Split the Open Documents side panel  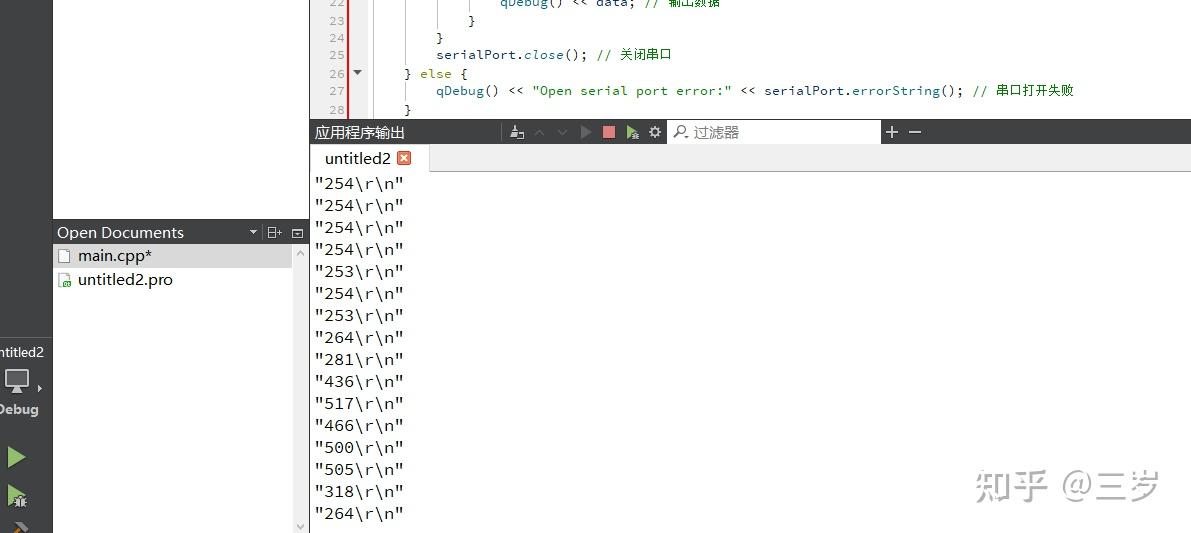274,232
